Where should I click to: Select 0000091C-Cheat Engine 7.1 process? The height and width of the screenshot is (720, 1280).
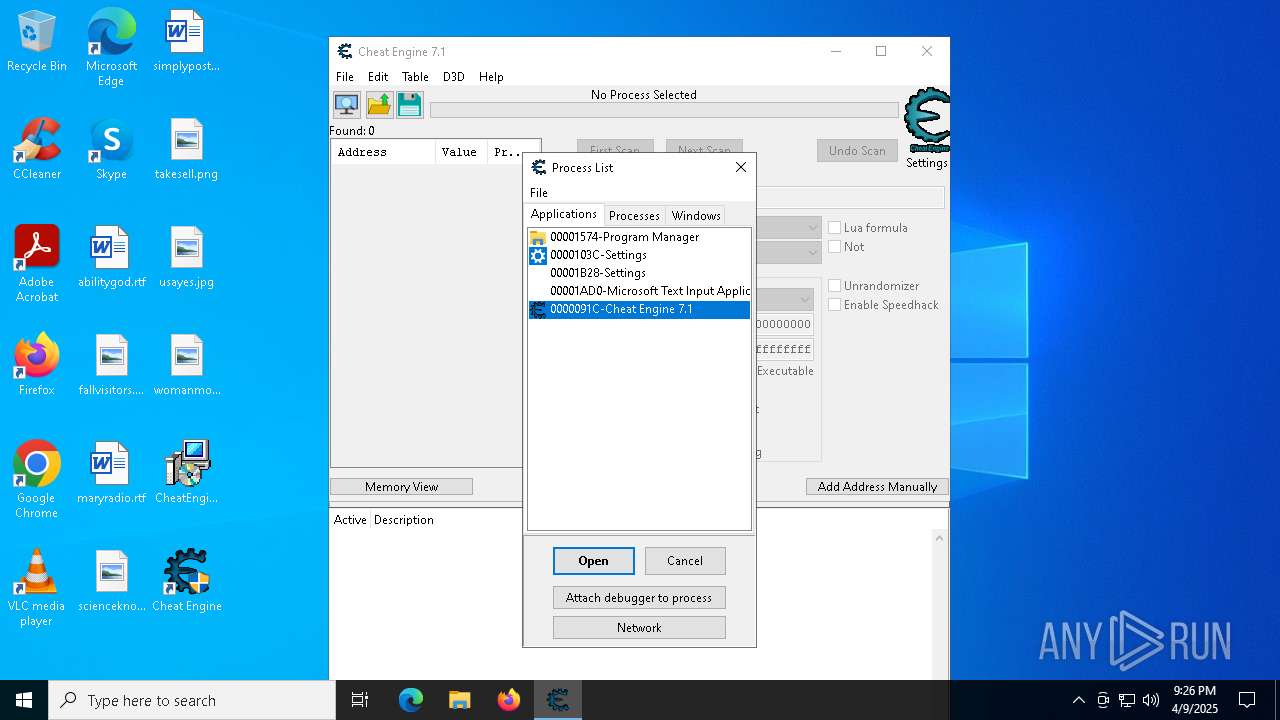639,309
